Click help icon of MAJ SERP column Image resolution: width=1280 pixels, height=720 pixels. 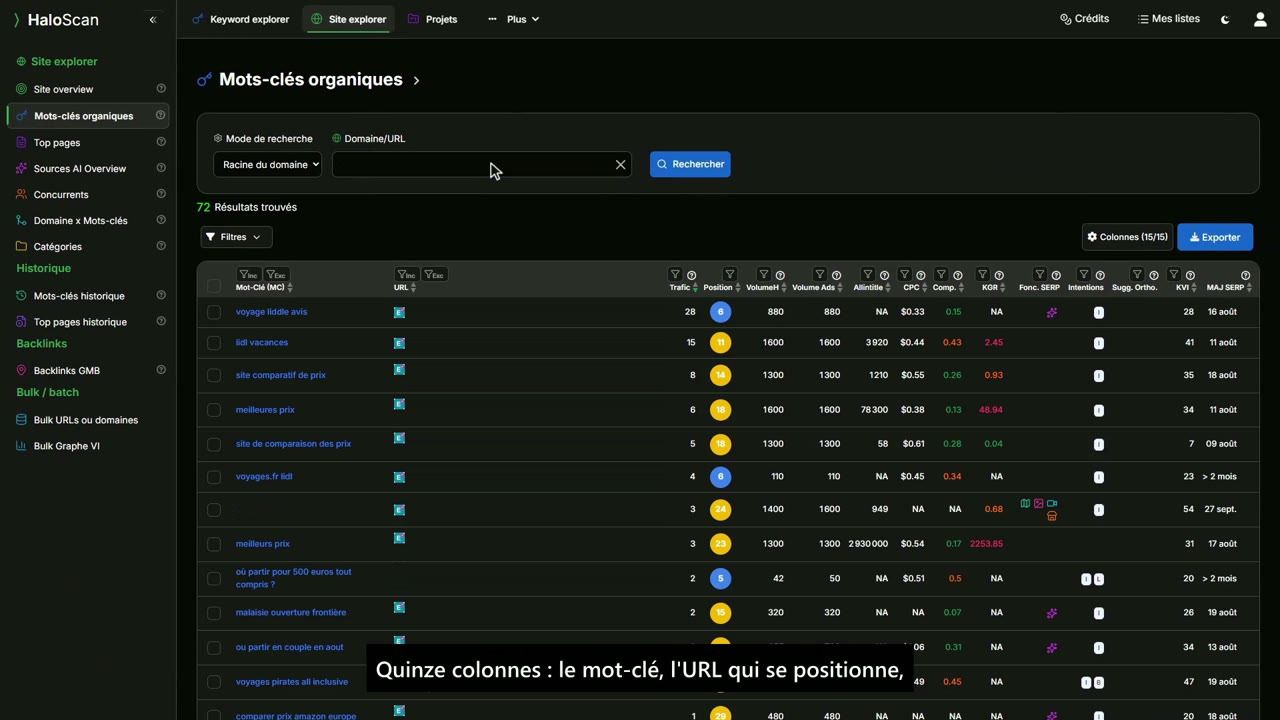(x=1245, y=275)
